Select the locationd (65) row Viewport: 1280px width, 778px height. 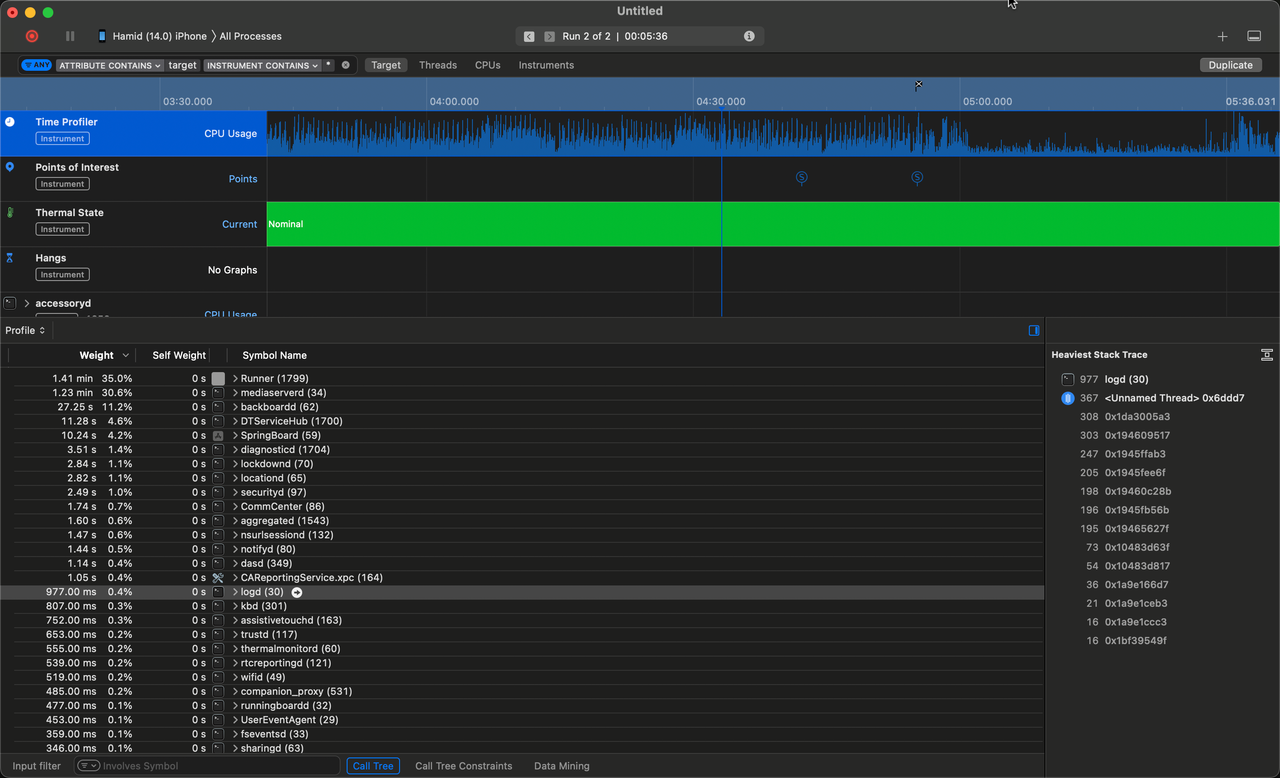click(522, 478)
